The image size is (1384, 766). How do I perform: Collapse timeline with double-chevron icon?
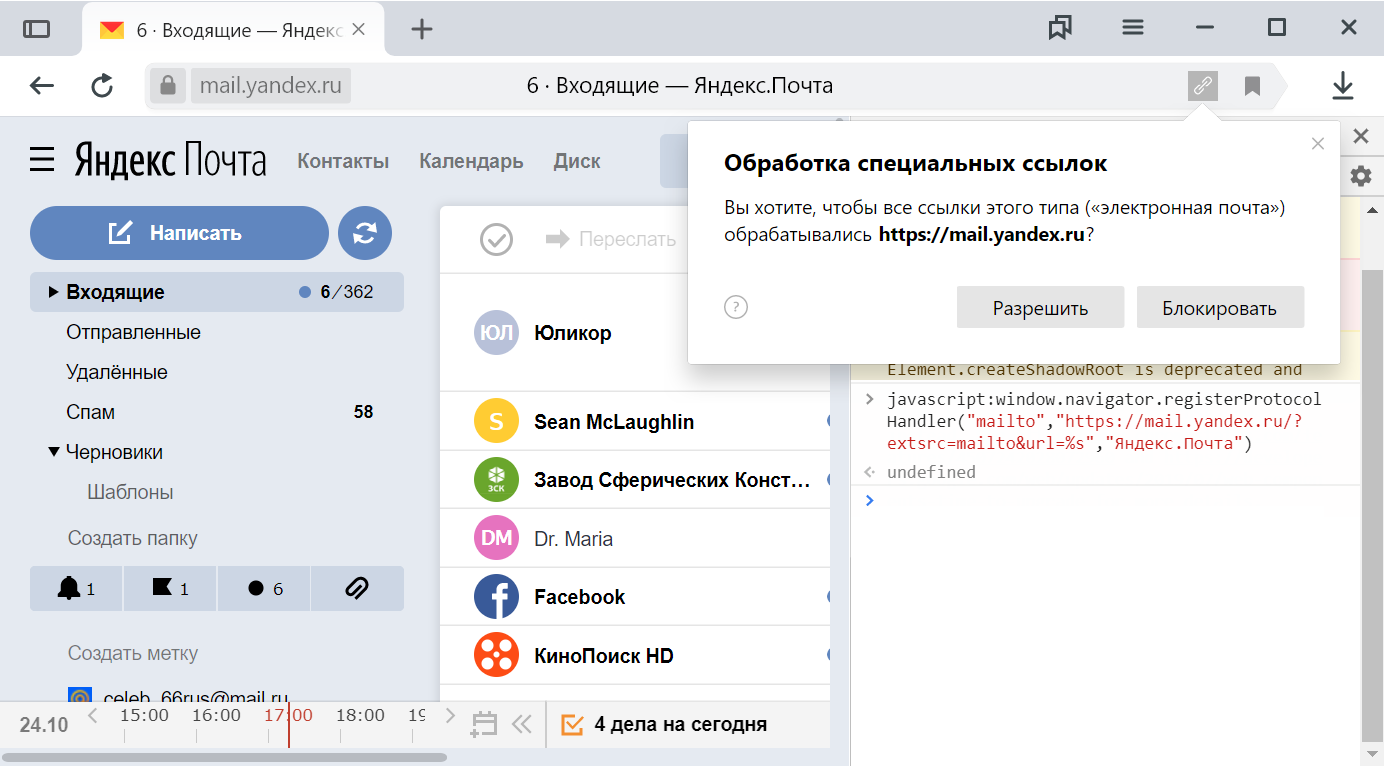[522, 724]
